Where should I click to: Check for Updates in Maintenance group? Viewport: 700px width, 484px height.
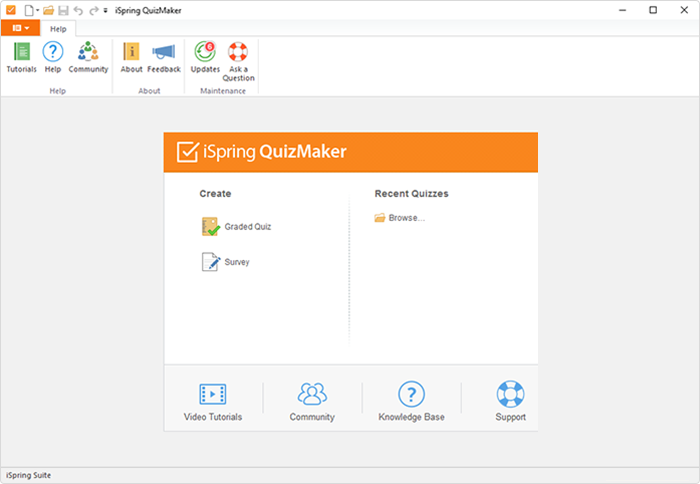(205, 57)
